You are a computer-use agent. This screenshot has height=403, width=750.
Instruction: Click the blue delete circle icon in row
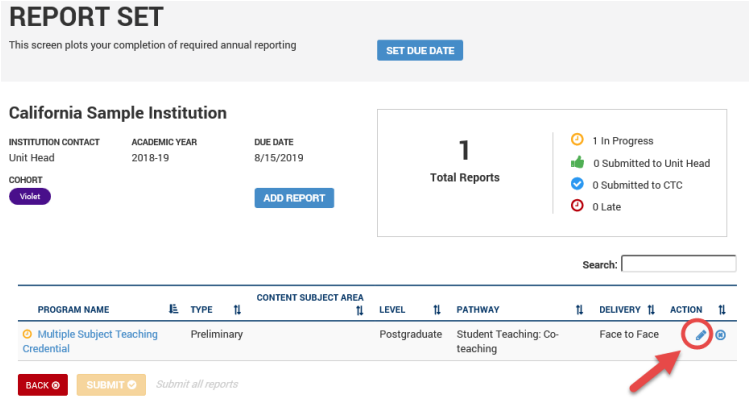tap(721, 334)
